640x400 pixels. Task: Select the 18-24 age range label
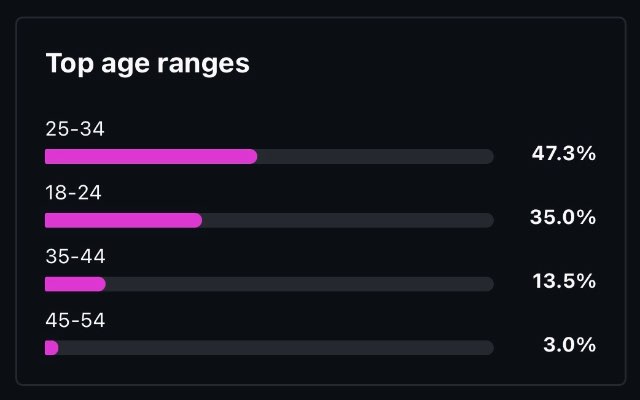click(x=74, y=192)
